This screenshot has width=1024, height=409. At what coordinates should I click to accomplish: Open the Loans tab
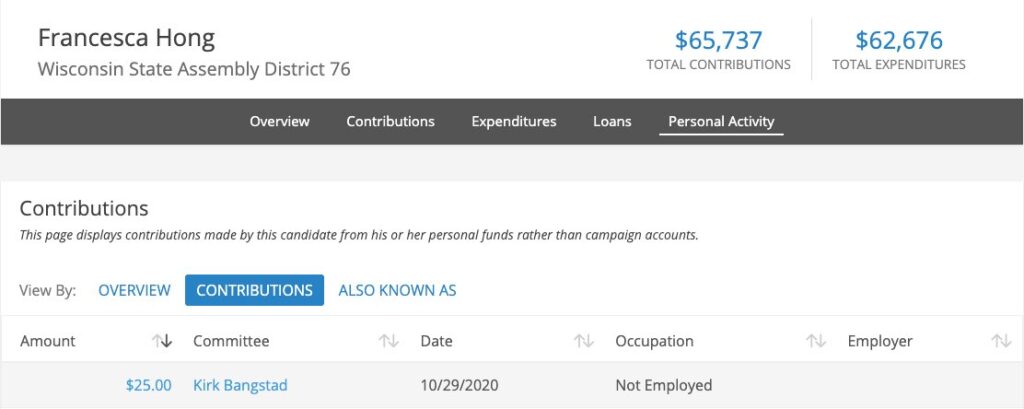(x=612, y=121)
